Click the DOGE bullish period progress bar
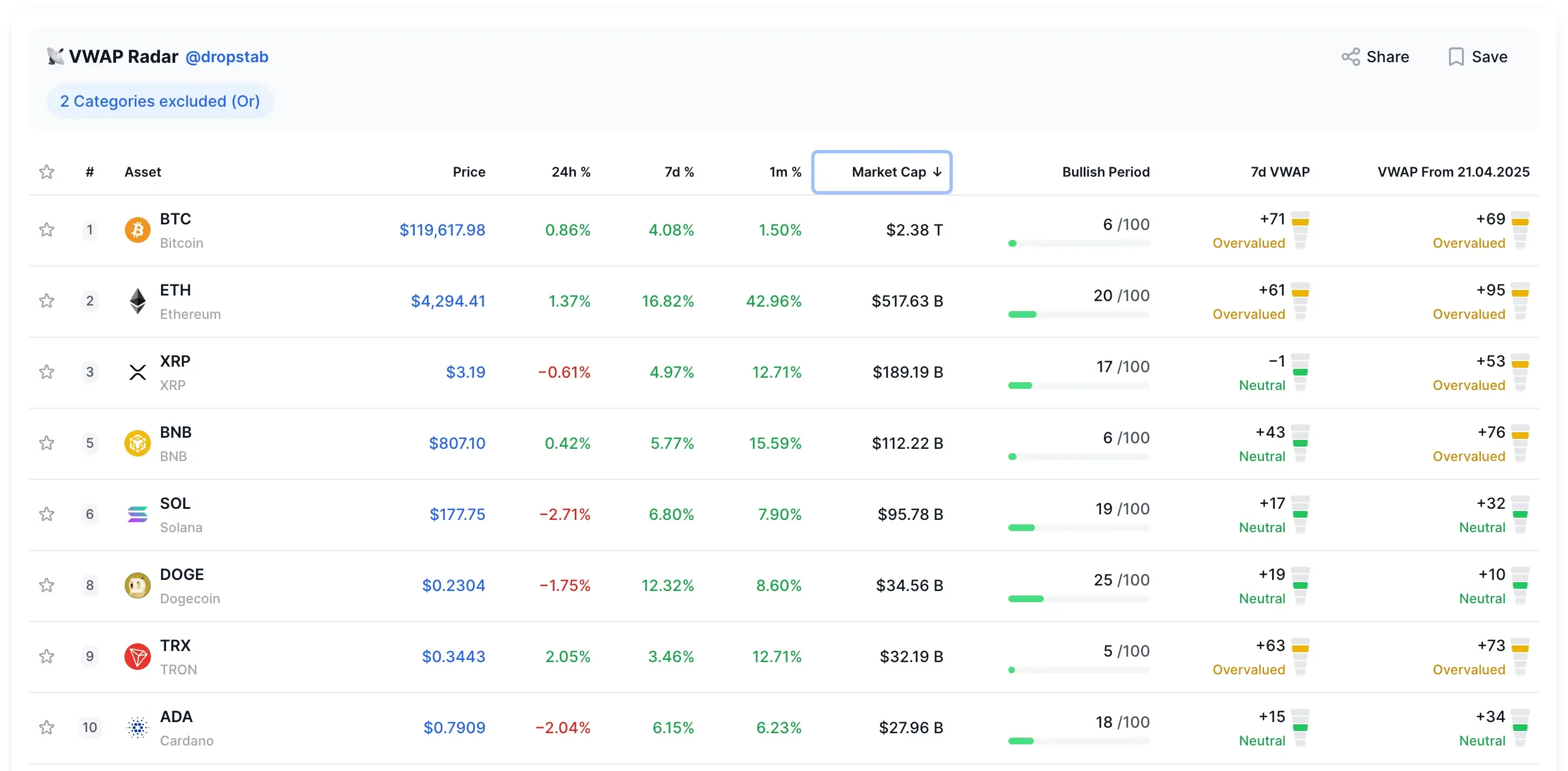This screenshot has height=771, width=1568. pos(1079,599)
